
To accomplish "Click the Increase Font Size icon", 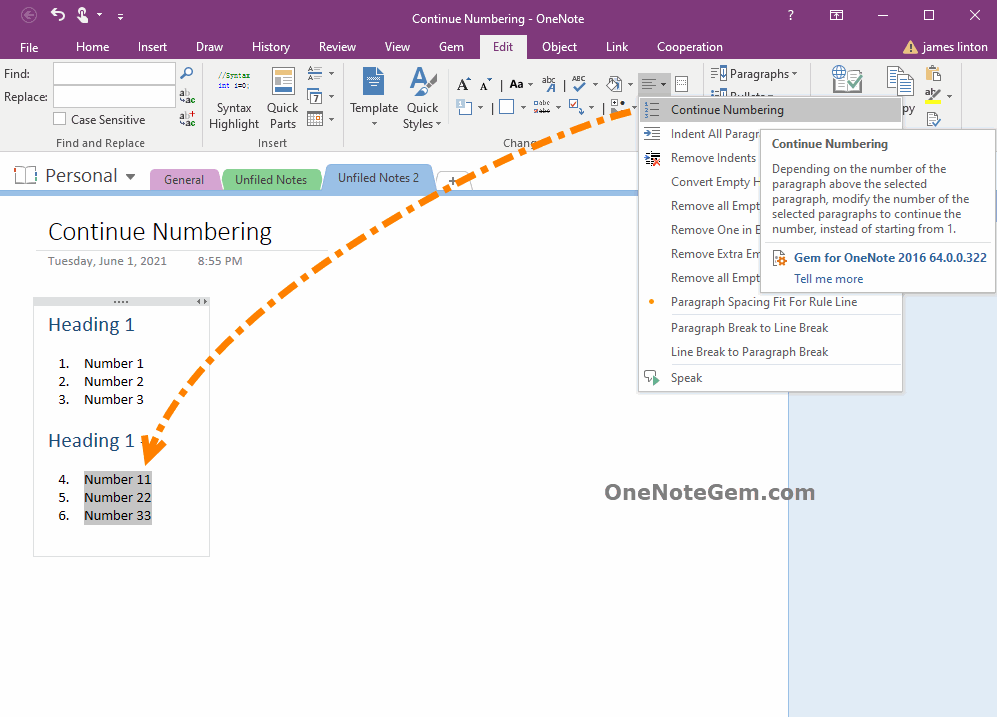I will point(463,82).
